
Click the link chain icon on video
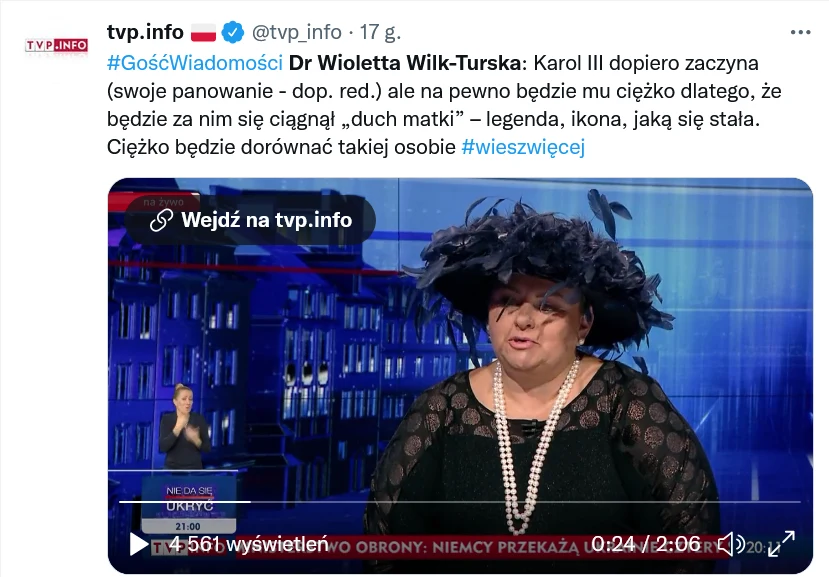[x=161, y=220]
